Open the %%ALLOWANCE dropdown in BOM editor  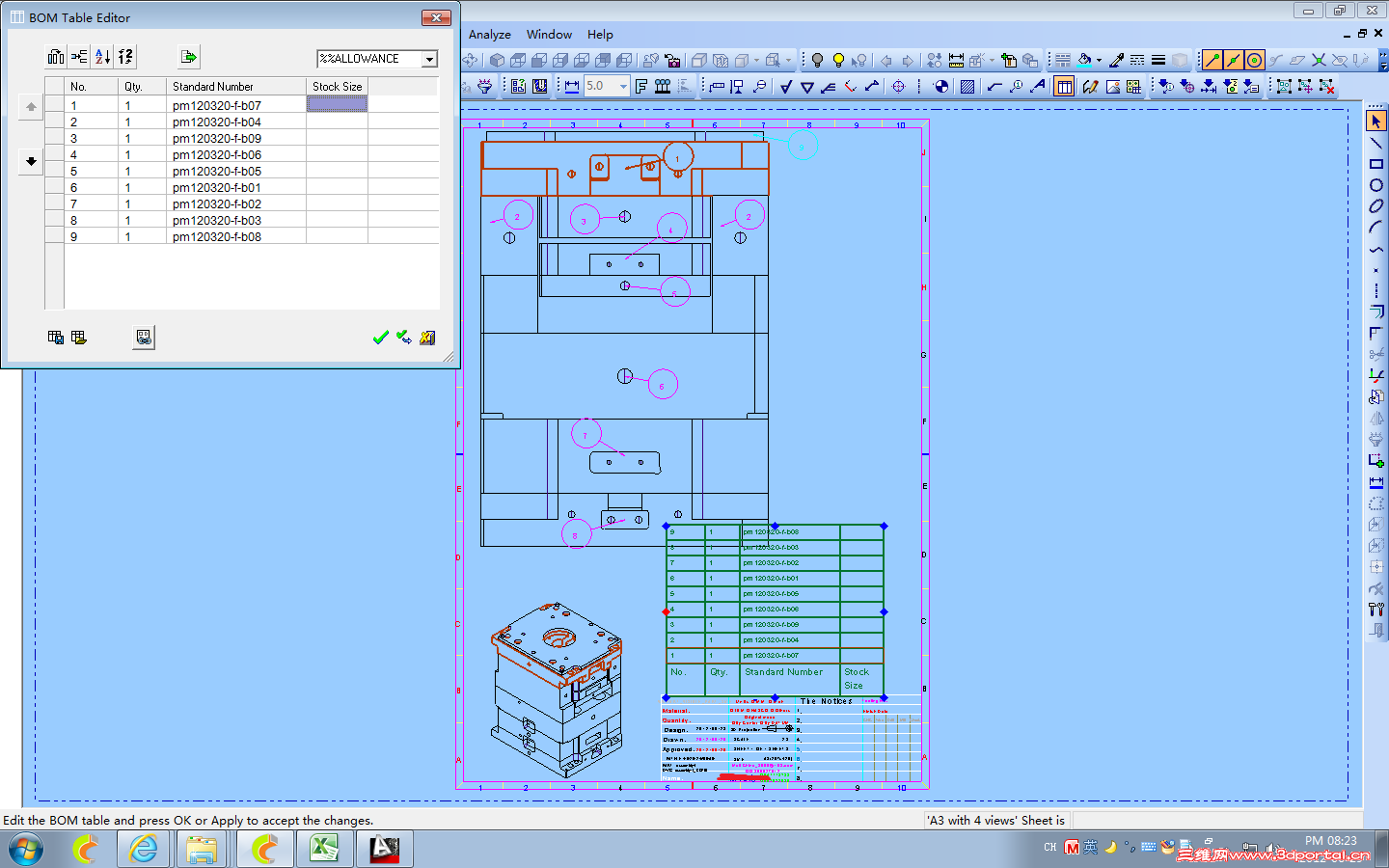point(430,59)
